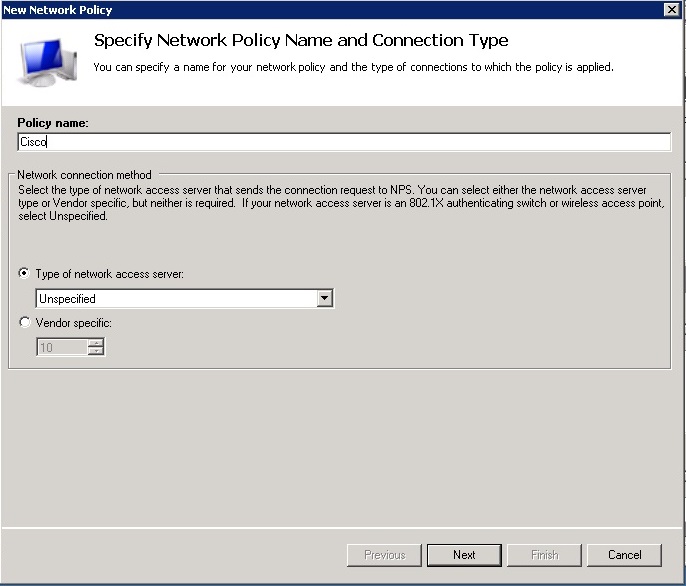
Task: Click the Finish button
Action: [544, 555]
